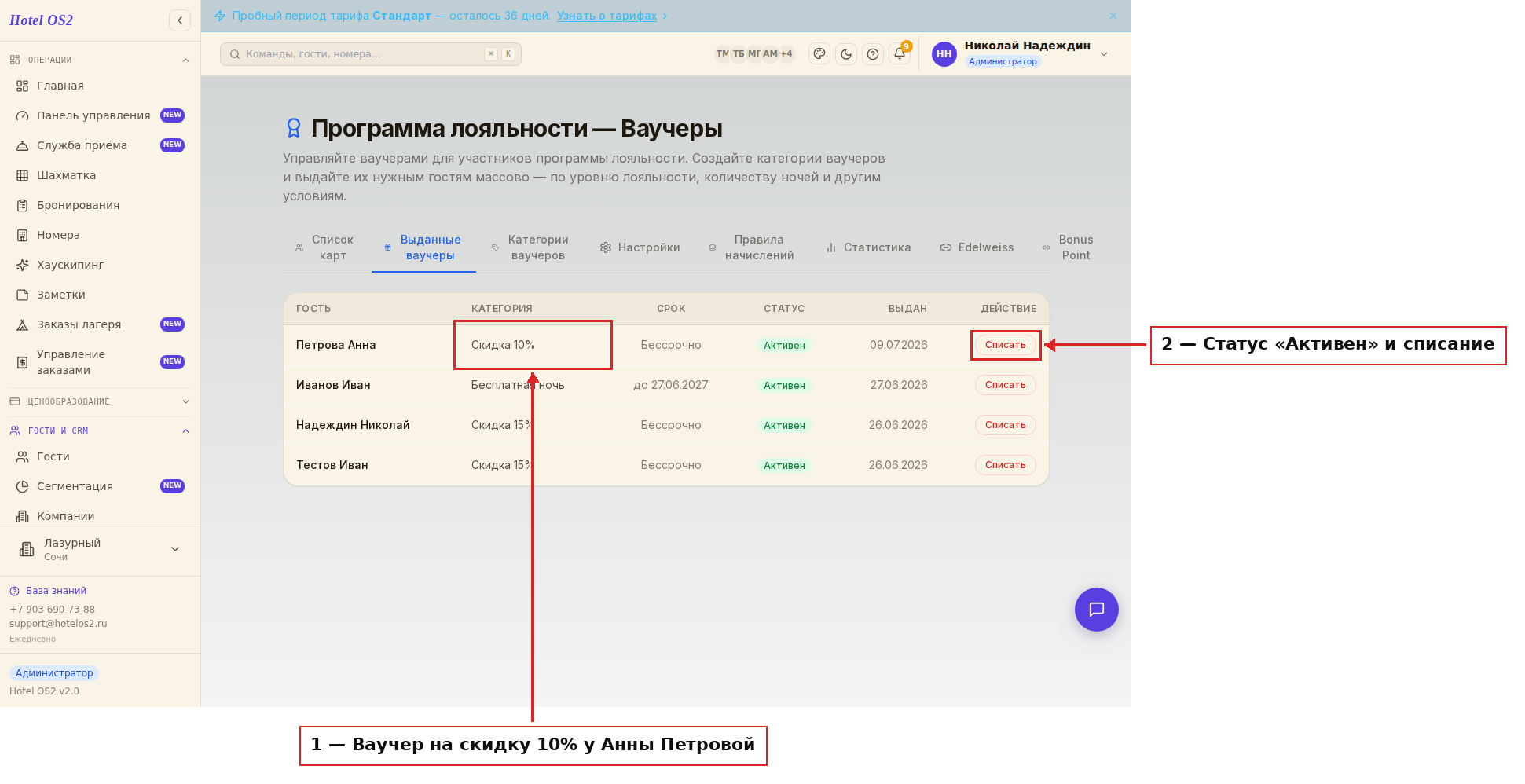The width and height of the screenshot is (1525, 784).
Task: Click guest name Иванов Иван
Action: [333, 385]
